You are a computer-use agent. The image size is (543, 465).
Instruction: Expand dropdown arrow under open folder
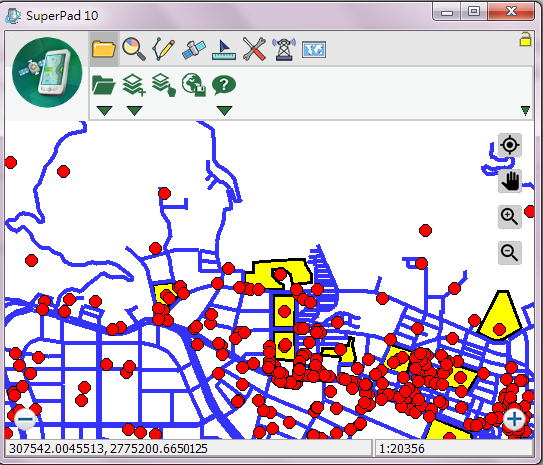pos(104,111)
